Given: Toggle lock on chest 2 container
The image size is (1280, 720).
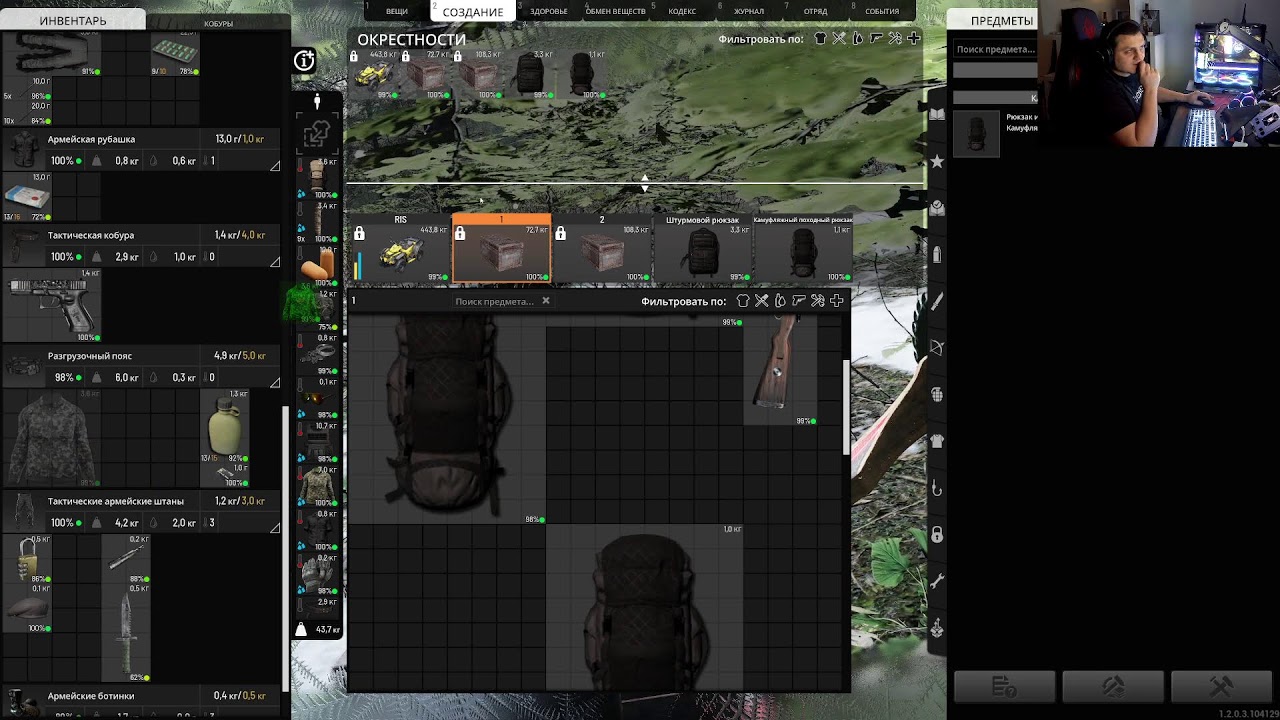Looking at the screenshot, I should click(x=560, y=234).
